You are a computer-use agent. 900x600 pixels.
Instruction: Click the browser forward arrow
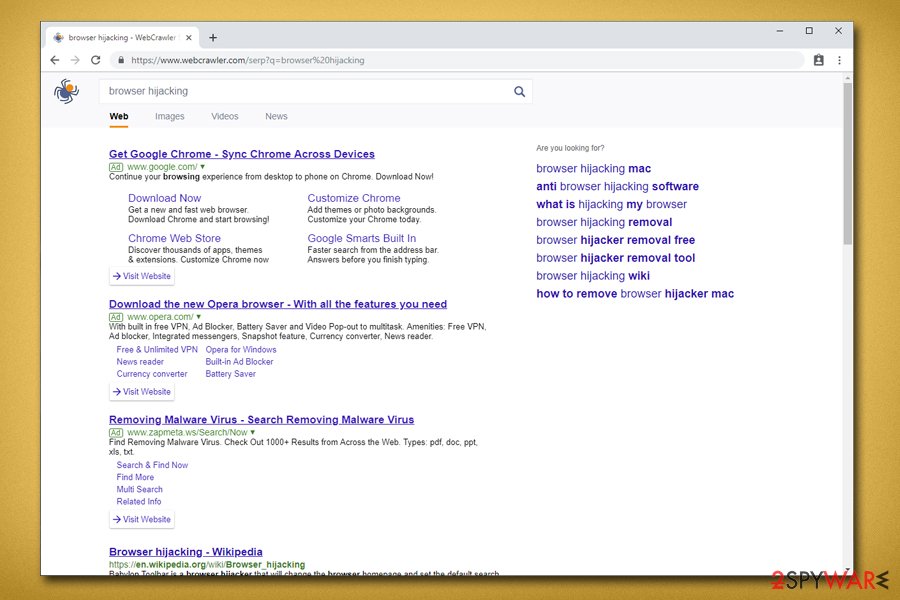tap(75, 60)
